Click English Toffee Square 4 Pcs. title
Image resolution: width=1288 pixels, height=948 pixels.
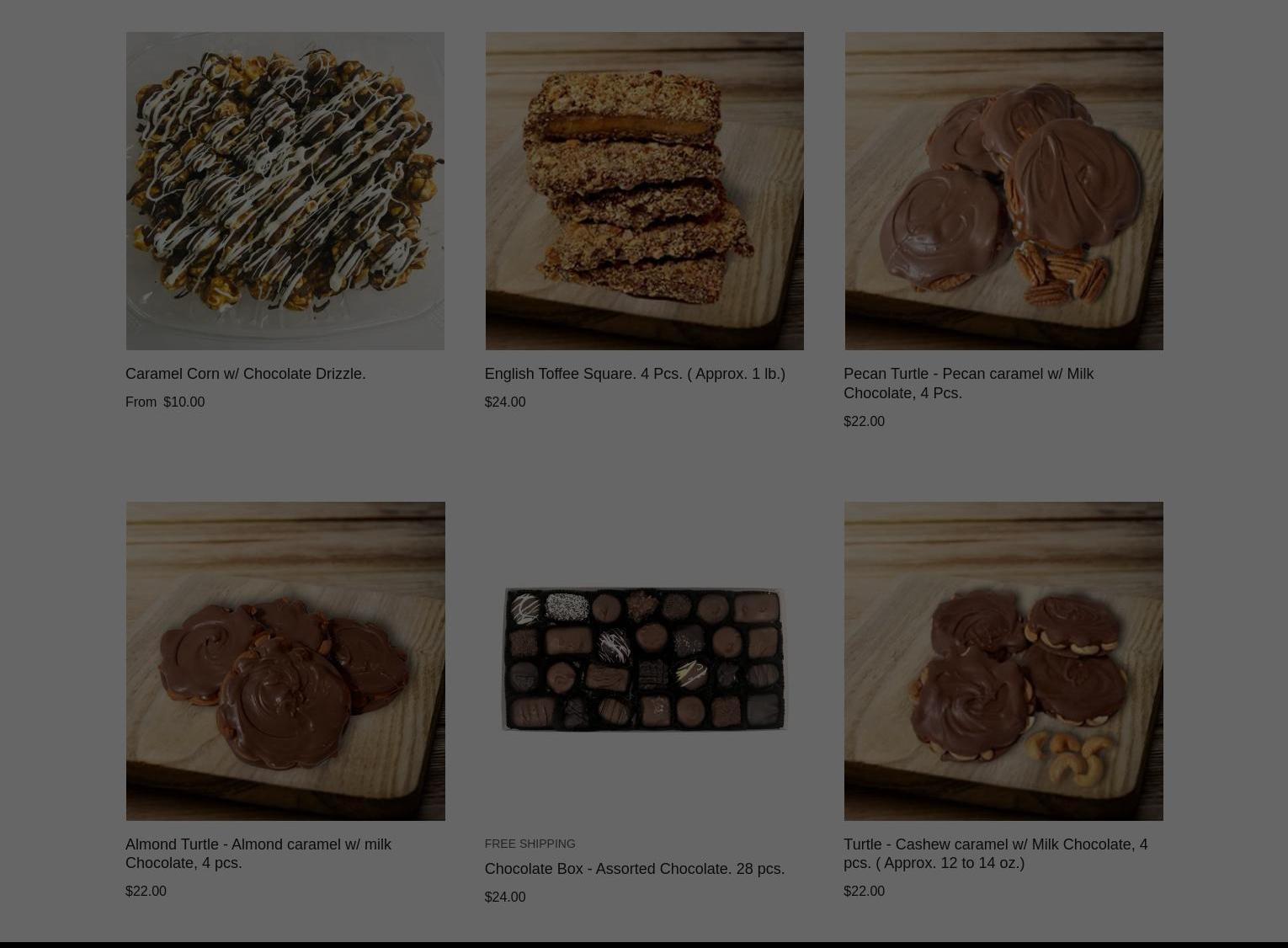point(635,374)
